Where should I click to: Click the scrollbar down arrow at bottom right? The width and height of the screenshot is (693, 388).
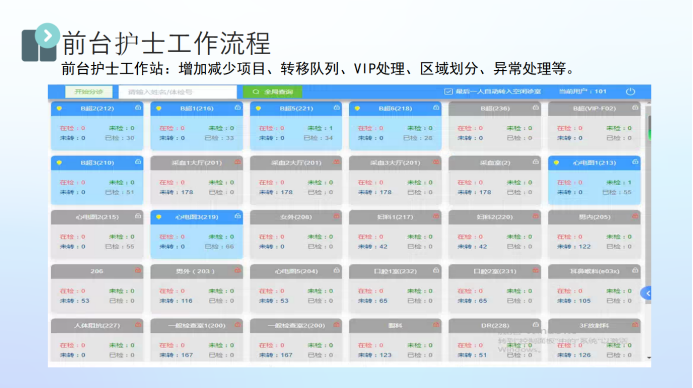(648, 358)
